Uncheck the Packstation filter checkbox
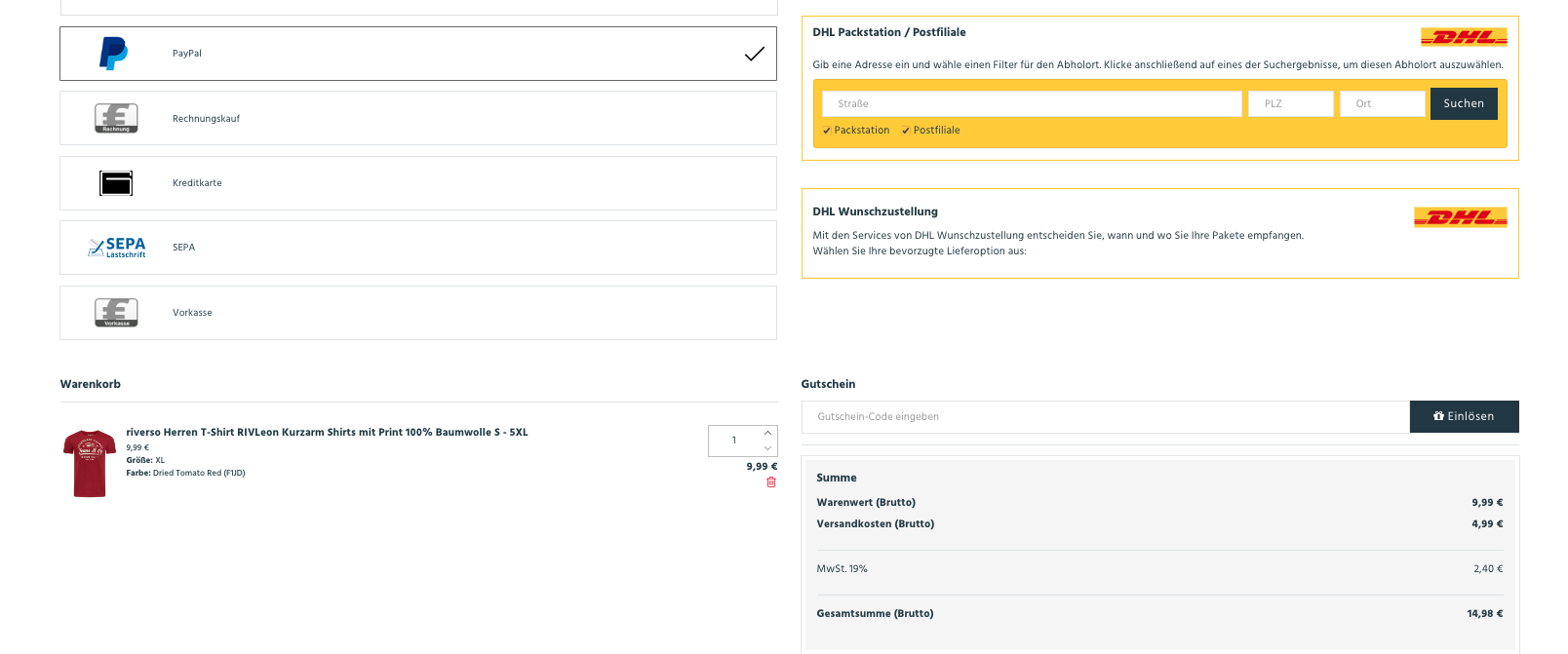 (x=827, y=131)
